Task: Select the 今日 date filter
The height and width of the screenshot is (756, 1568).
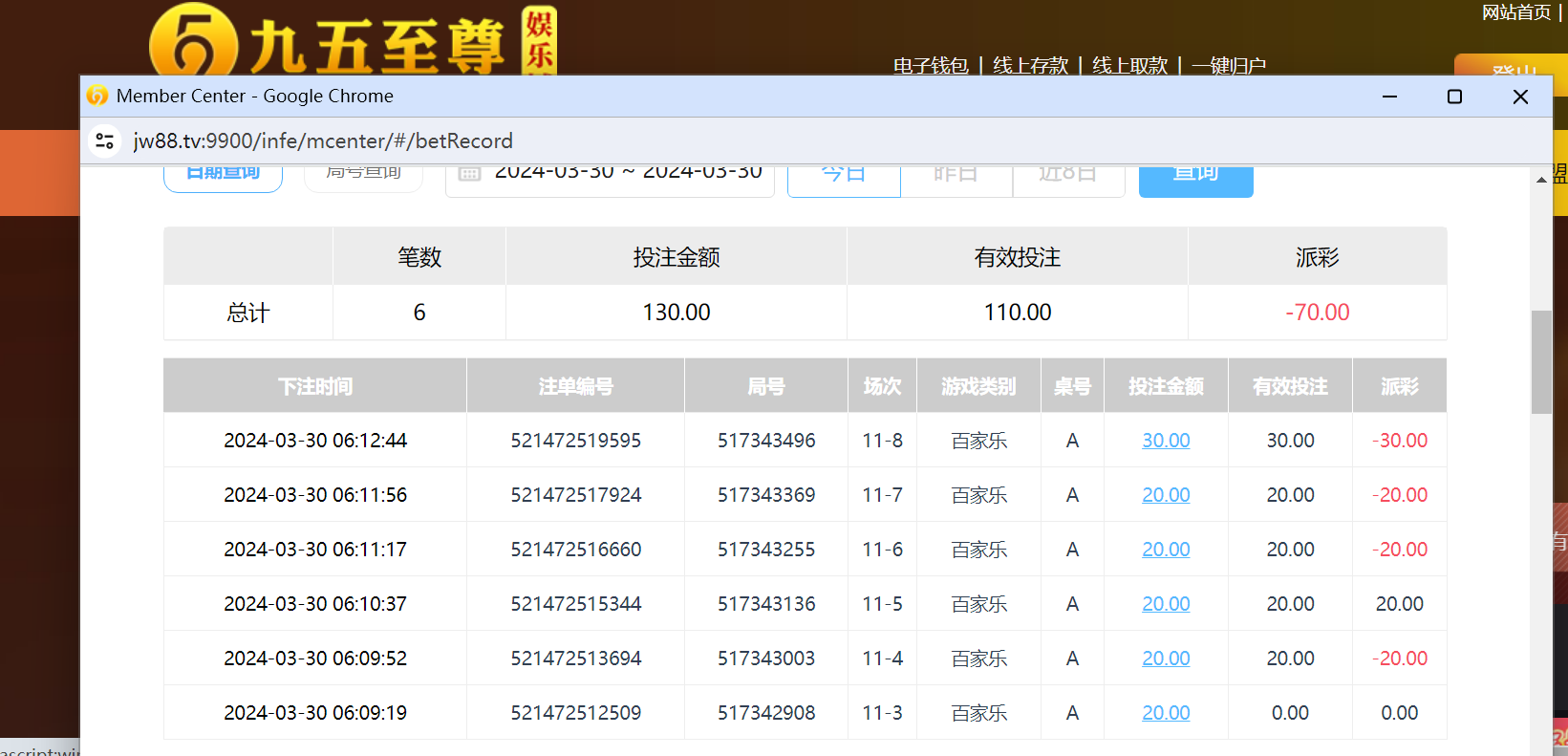Action: click(844, 178)
